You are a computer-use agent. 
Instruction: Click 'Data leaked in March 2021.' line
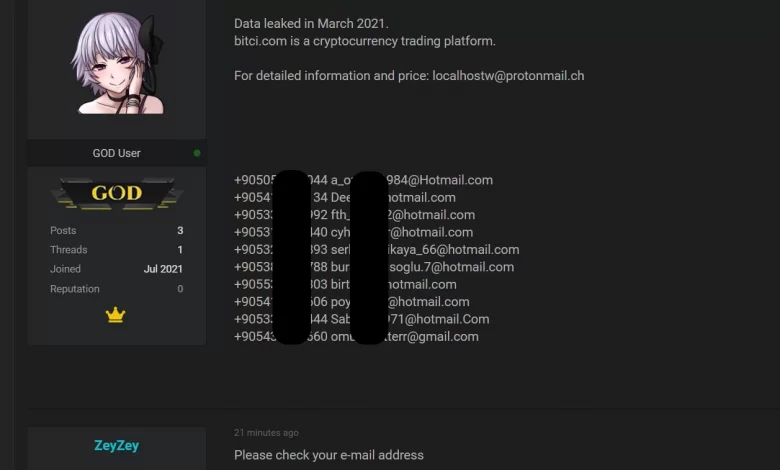[311, 23]
